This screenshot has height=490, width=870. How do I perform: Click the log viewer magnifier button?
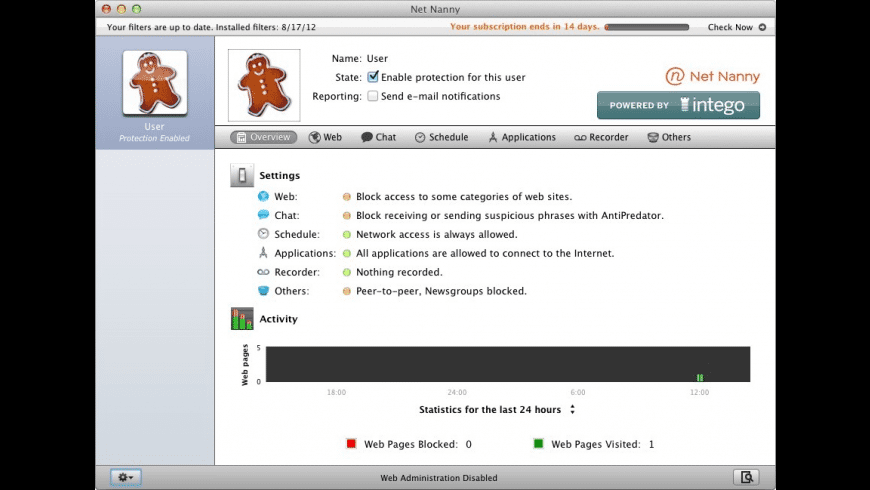click(746, 477)
